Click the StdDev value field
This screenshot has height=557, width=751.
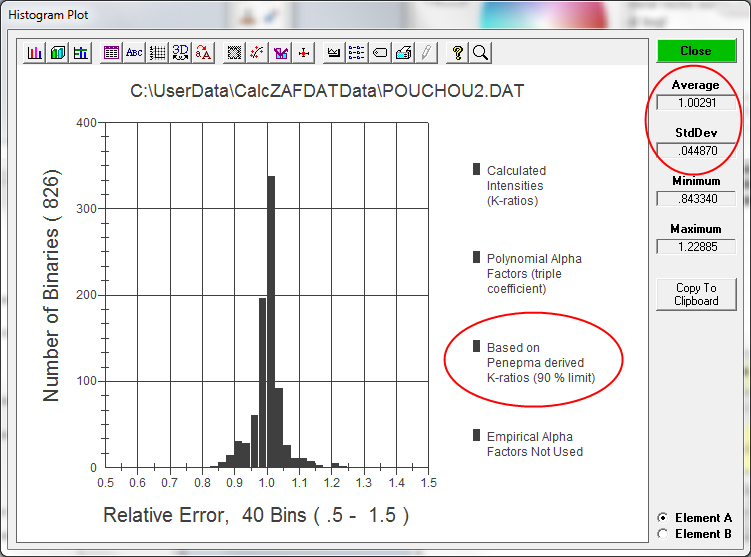695,150
